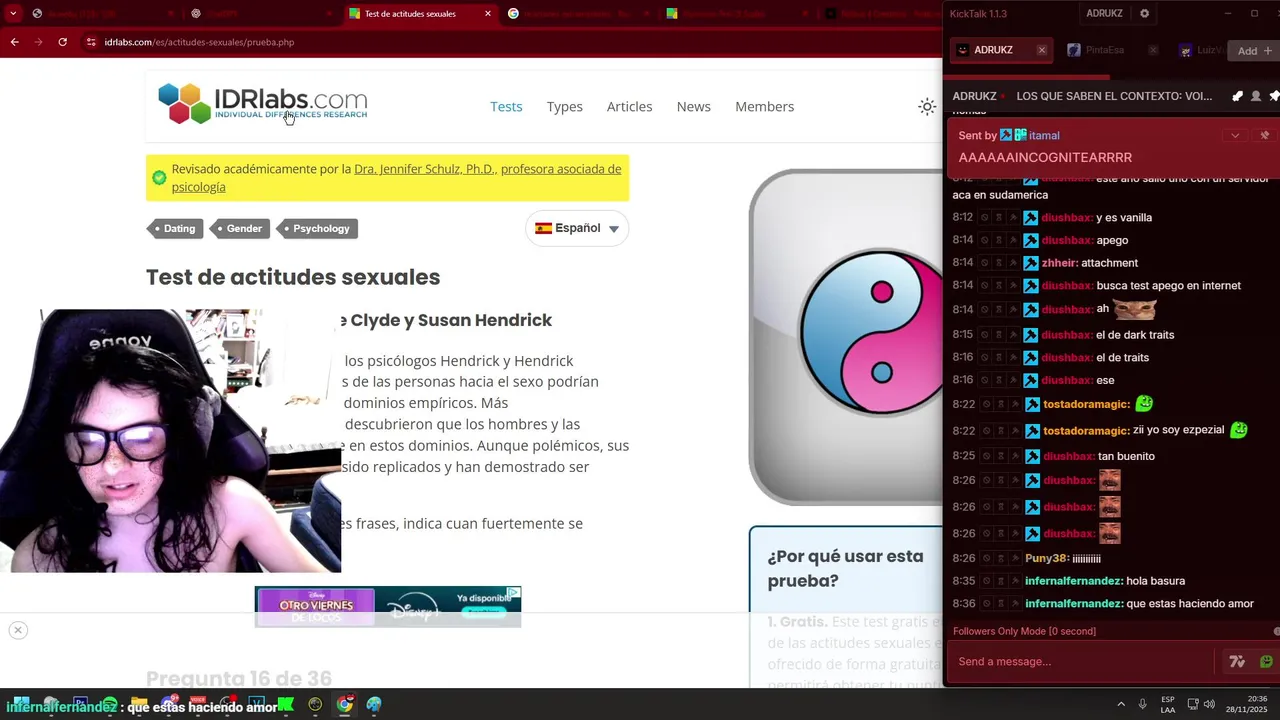
Task: Reload the browser page
Action: pos(62,42)
